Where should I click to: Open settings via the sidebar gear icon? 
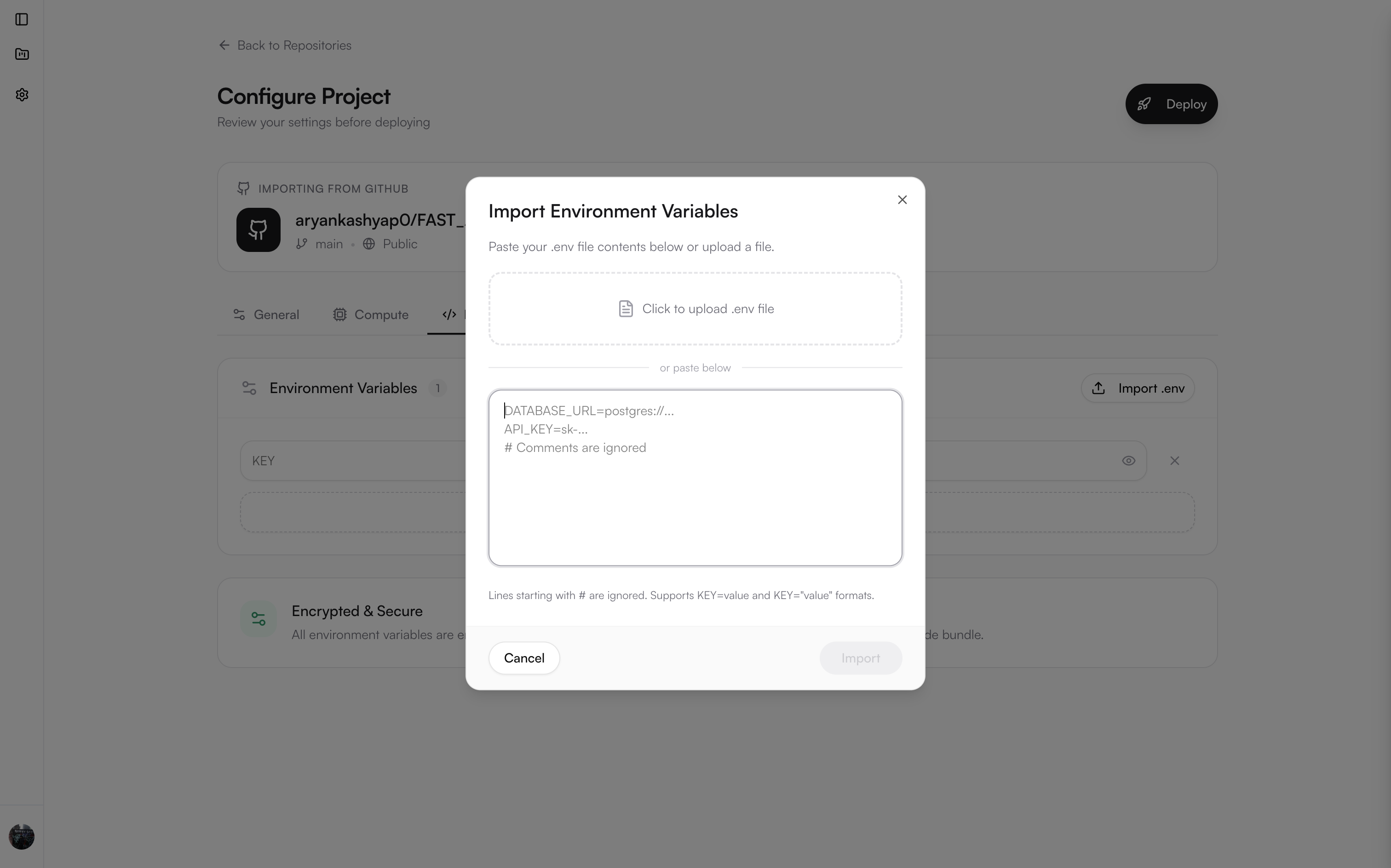(22, 95)
